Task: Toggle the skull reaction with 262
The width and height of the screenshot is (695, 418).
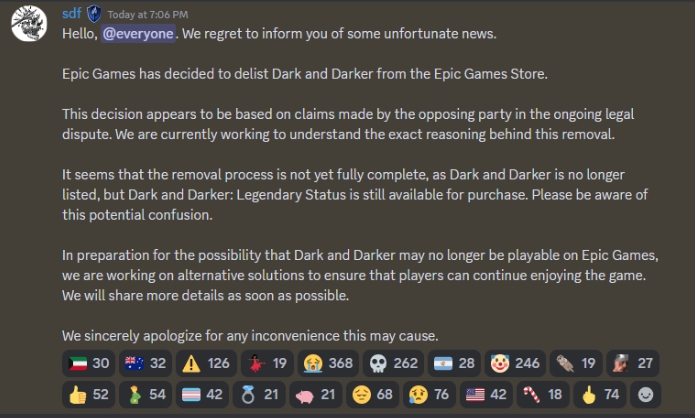Action: click(393, 363)
